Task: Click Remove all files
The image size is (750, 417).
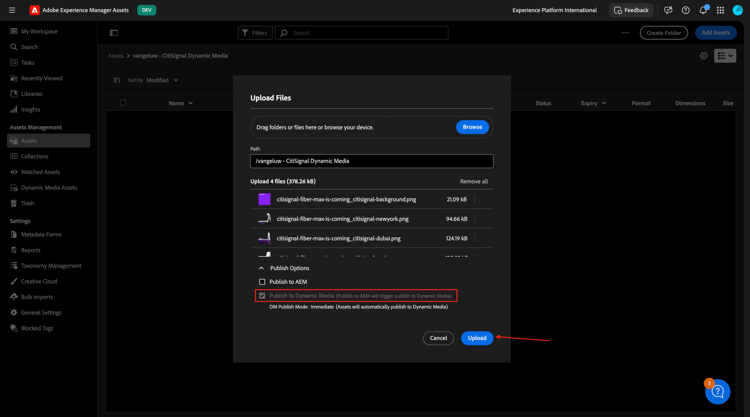Action: pos(474,182)
